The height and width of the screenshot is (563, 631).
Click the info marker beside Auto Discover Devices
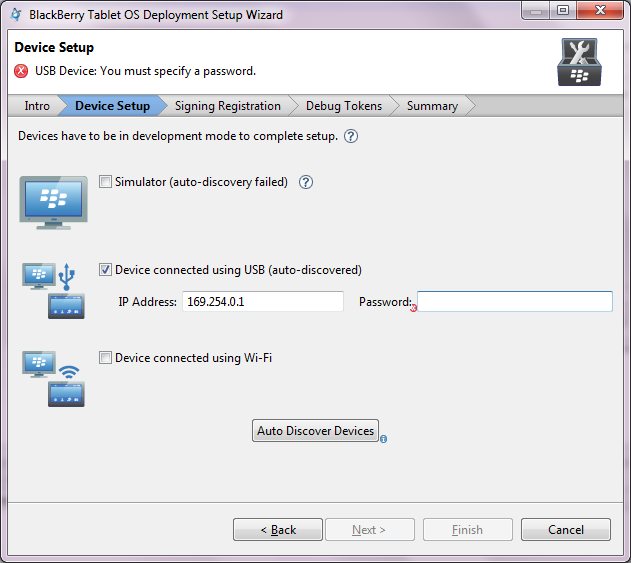[384, 439]
